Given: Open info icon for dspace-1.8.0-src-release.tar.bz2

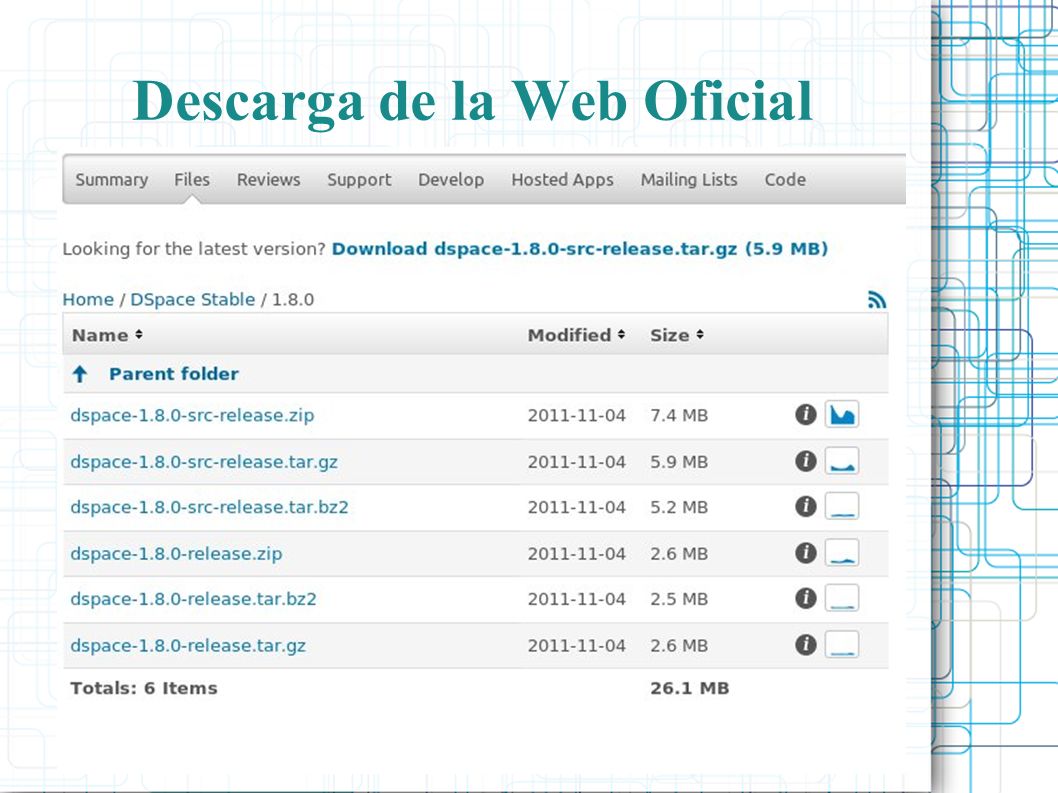Looking at the screenshot, I should (806, 506).
